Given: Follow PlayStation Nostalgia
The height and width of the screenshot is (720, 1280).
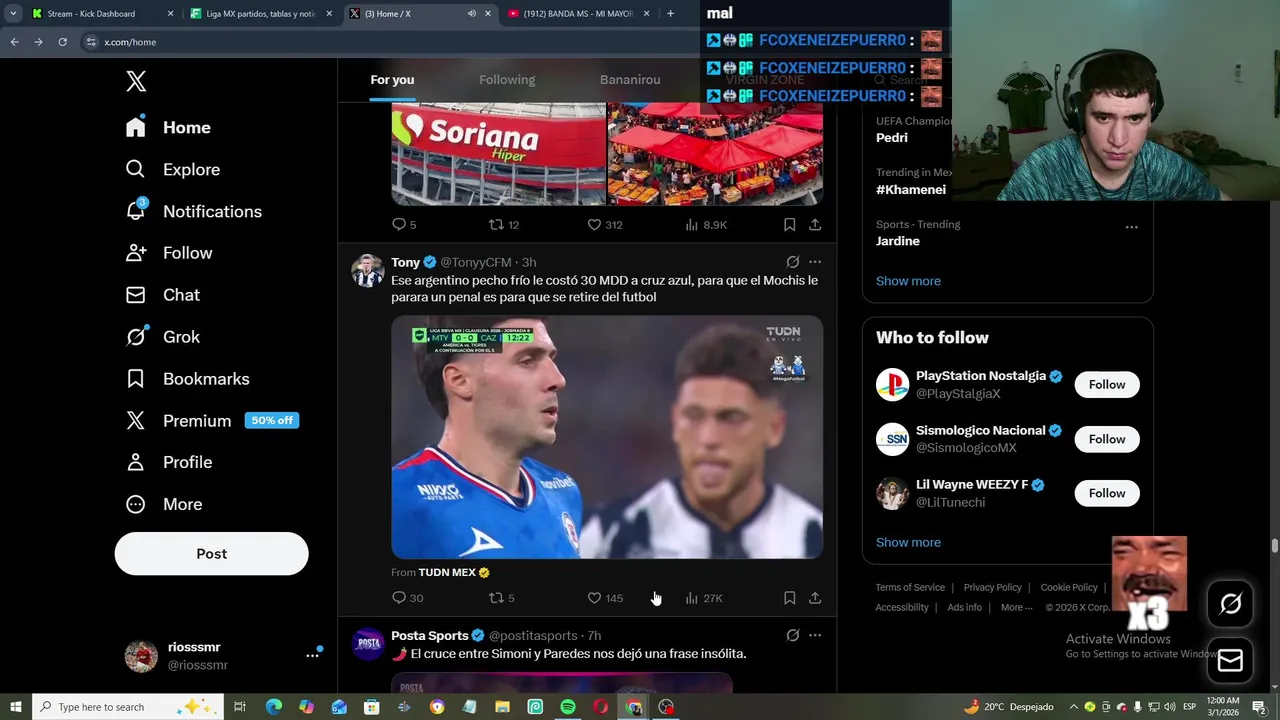Looking at the screenshot, I should [1107, 385].
